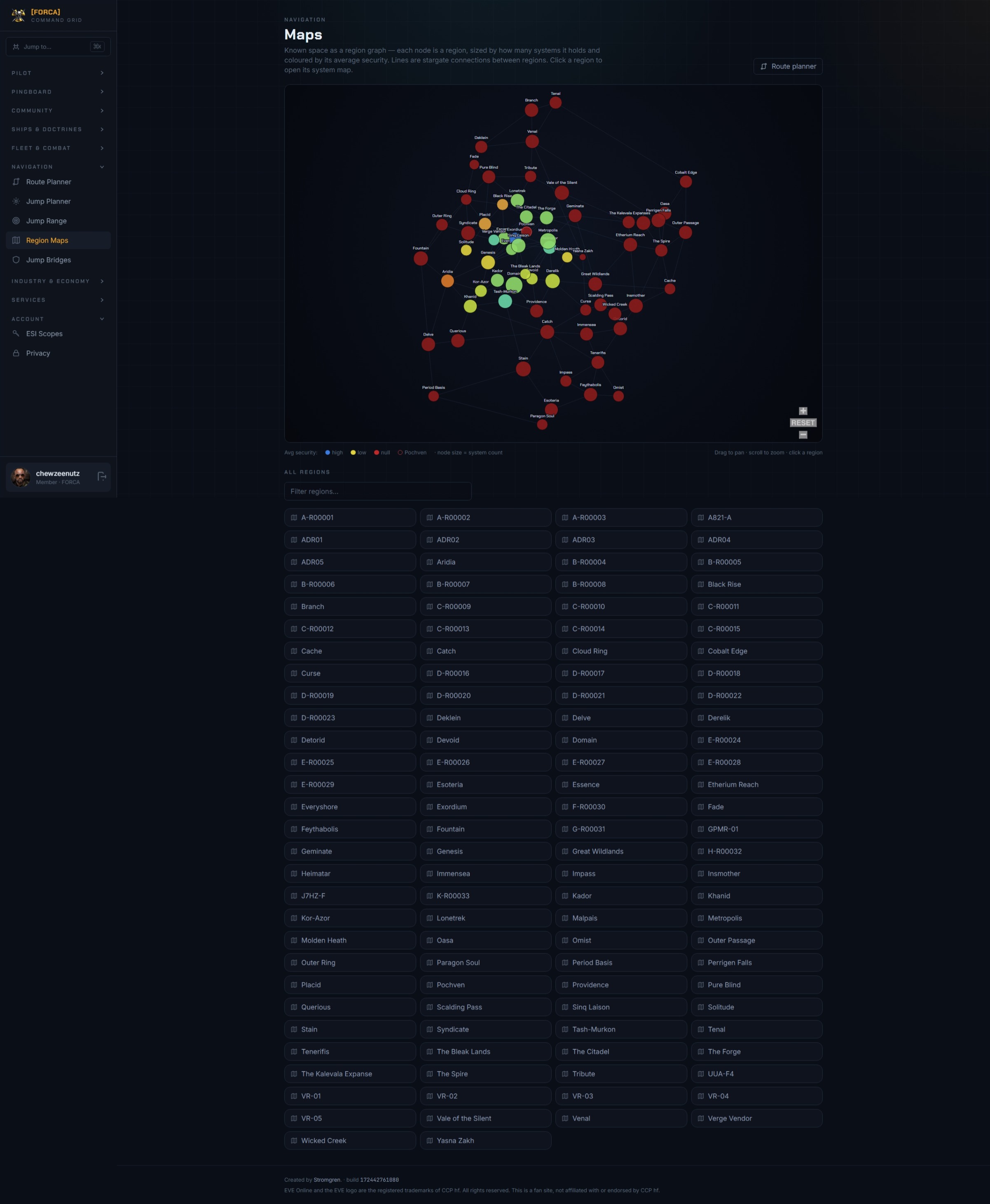This screenshot has width=990, height=1204.
Task: Open the Cobalt Edge region entry
Action: 757,651
